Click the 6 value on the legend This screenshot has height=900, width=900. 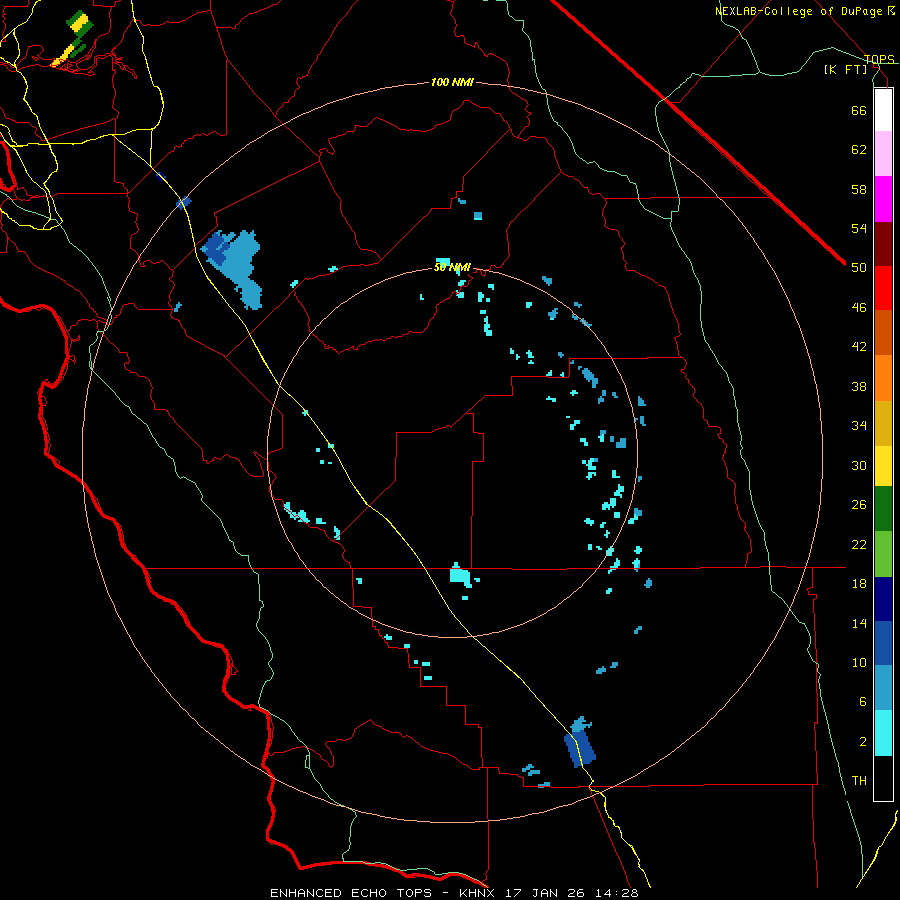[863, 702]
